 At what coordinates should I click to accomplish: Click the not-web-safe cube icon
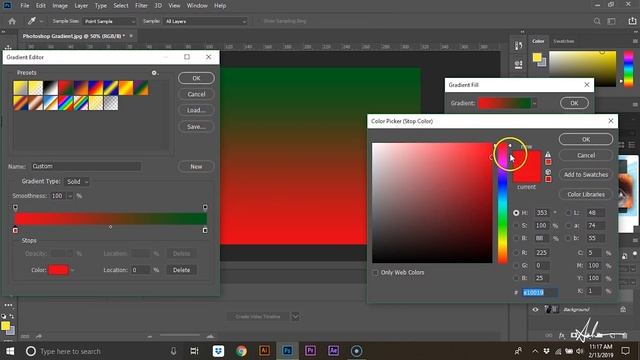point(548,172)
